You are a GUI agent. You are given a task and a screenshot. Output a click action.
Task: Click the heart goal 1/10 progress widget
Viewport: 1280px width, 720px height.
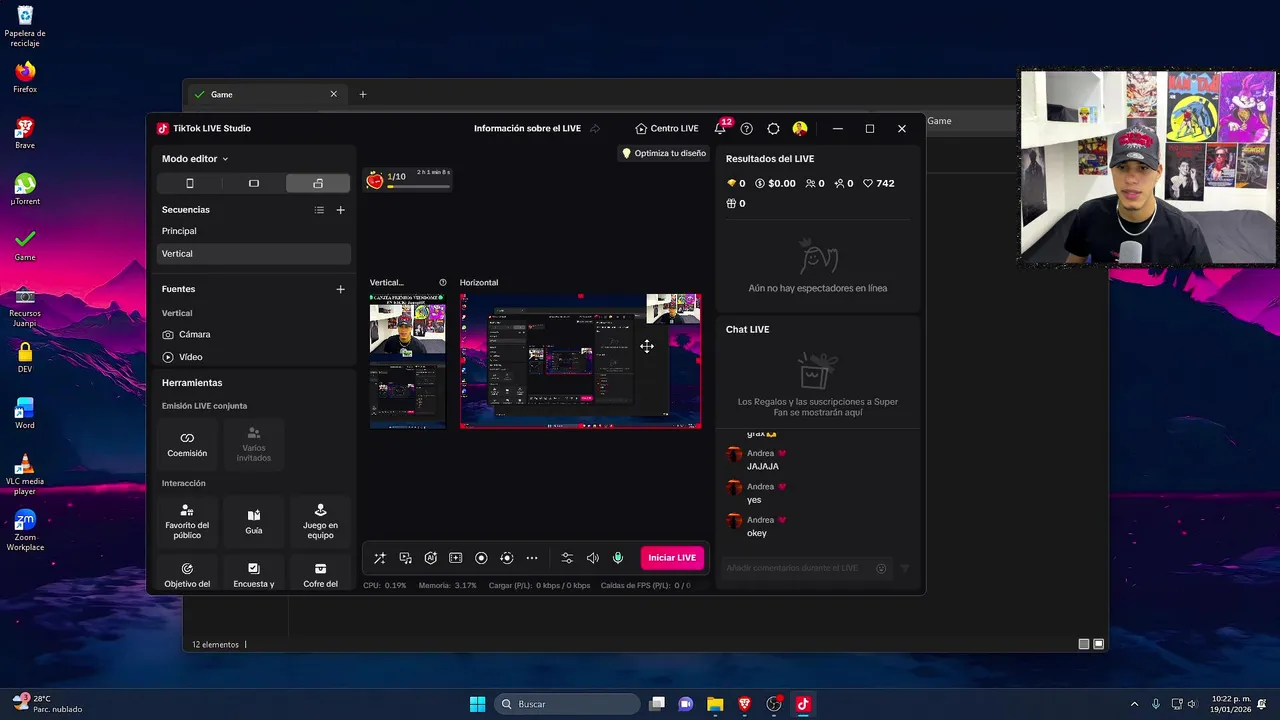pyautogui.click(x=407, y=180)
